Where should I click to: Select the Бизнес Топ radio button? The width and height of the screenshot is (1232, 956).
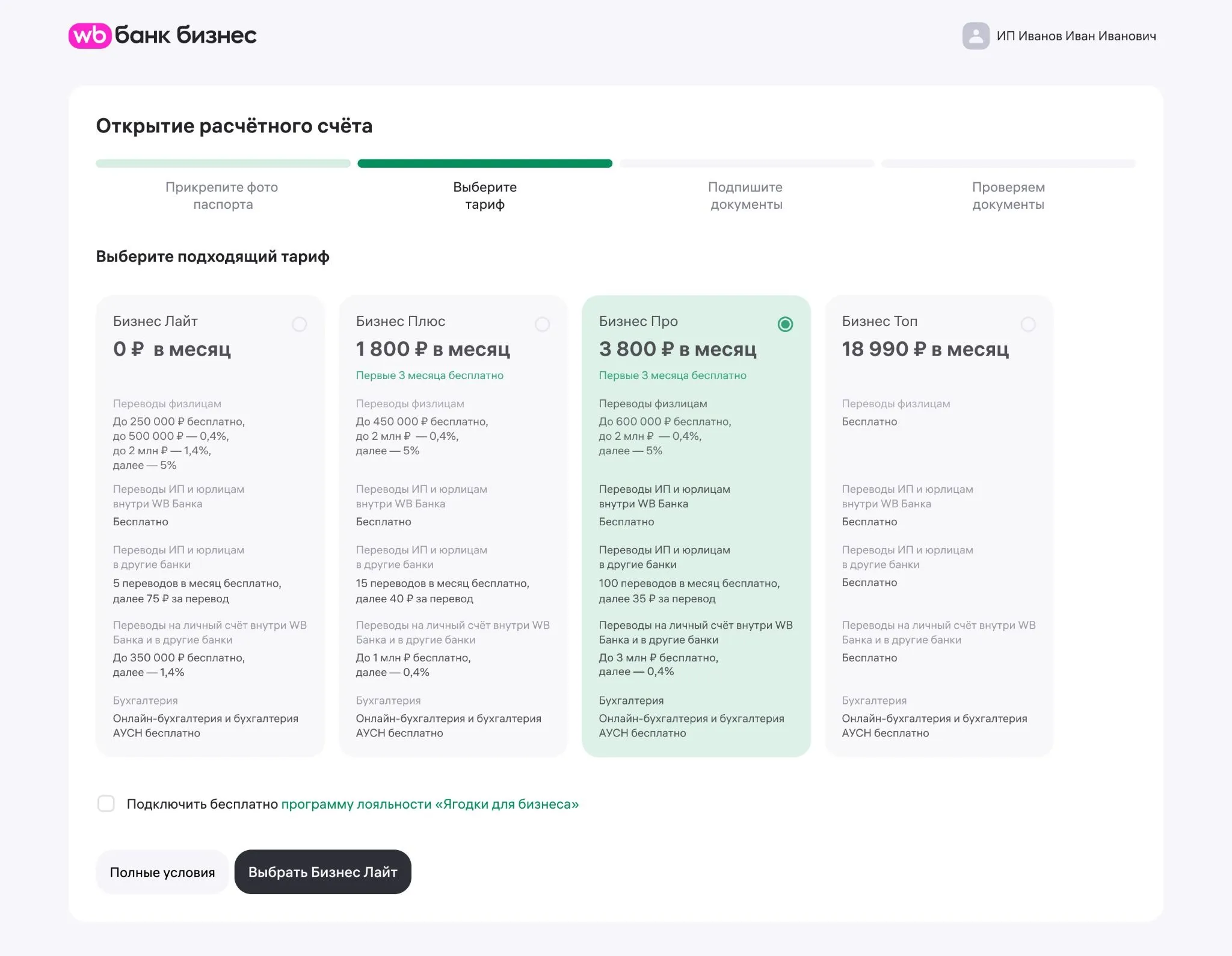[x=1028, y=324]
